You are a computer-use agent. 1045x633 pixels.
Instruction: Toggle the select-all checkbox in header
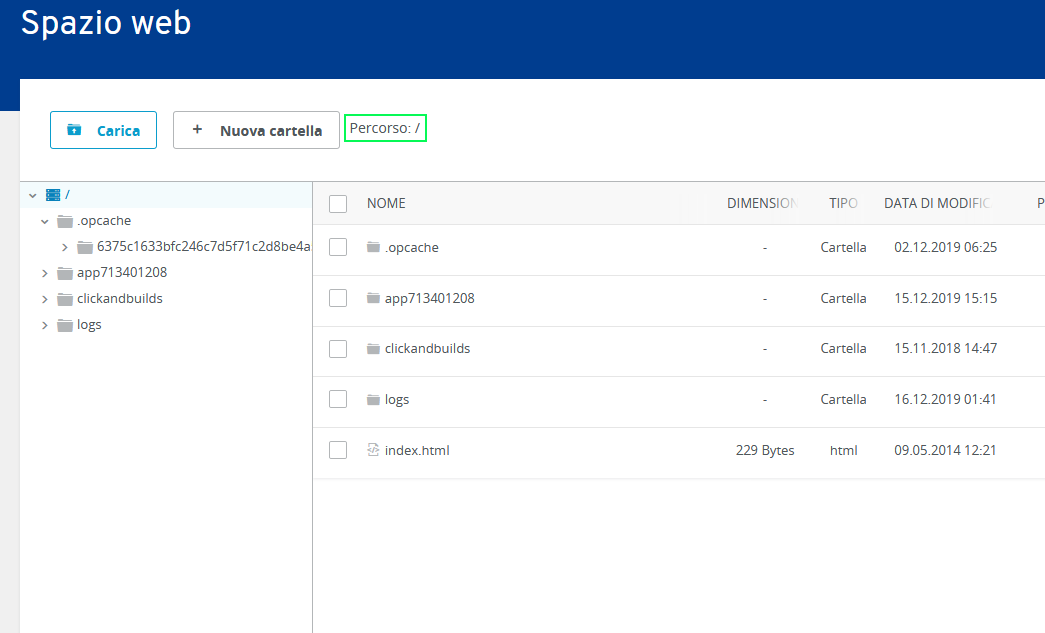[x=338, y=203]
